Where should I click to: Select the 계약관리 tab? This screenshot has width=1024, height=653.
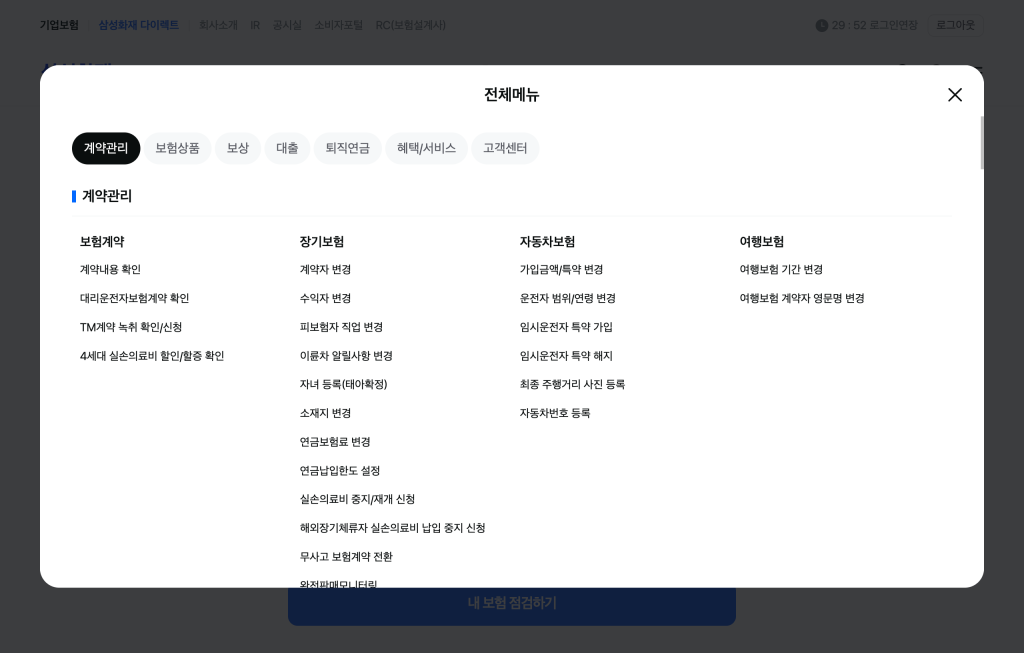pyautogui.click(x=106, y=148)
